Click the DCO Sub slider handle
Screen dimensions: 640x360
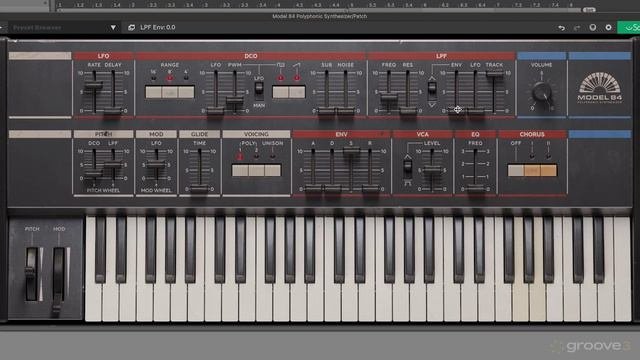[326, 111]
